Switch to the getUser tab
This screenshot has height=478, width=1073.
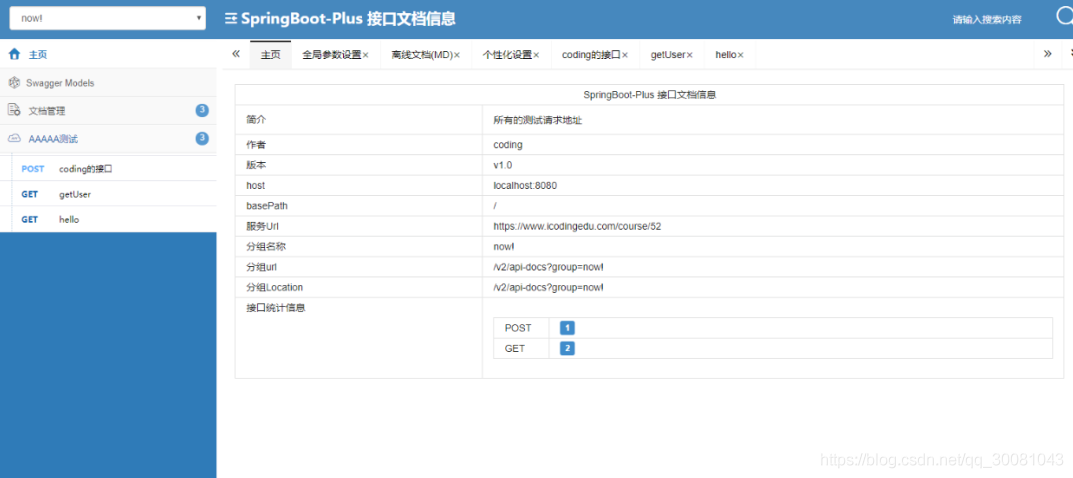[668, 55]
